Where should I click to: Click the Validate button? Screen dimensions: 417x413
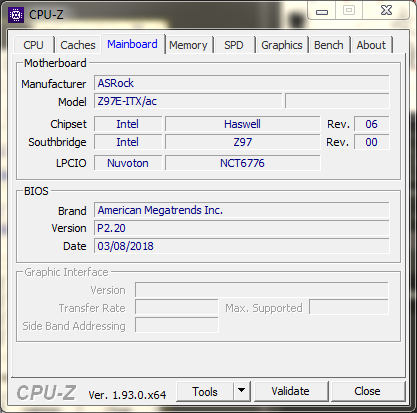[290, 391]
